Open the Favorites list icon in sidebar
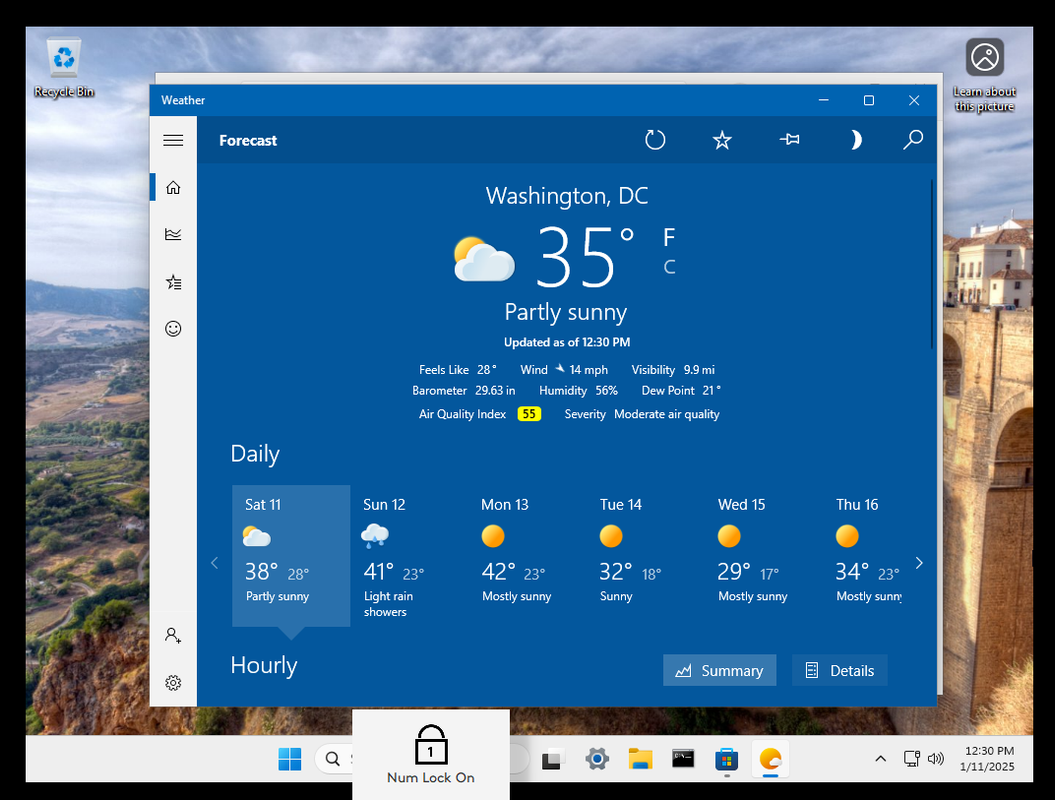 click(x=173, y=282)
